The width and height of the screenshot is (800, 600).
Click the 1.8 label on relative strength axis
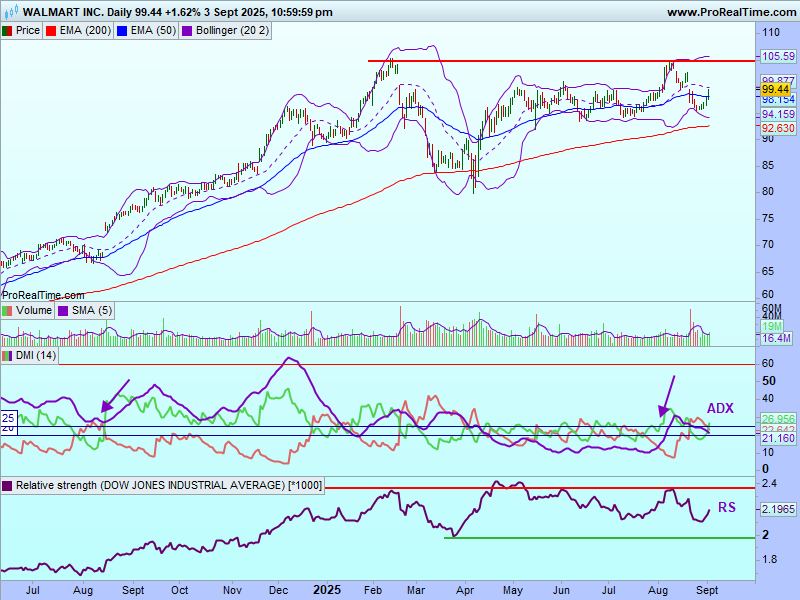click(x=769, y=560)
